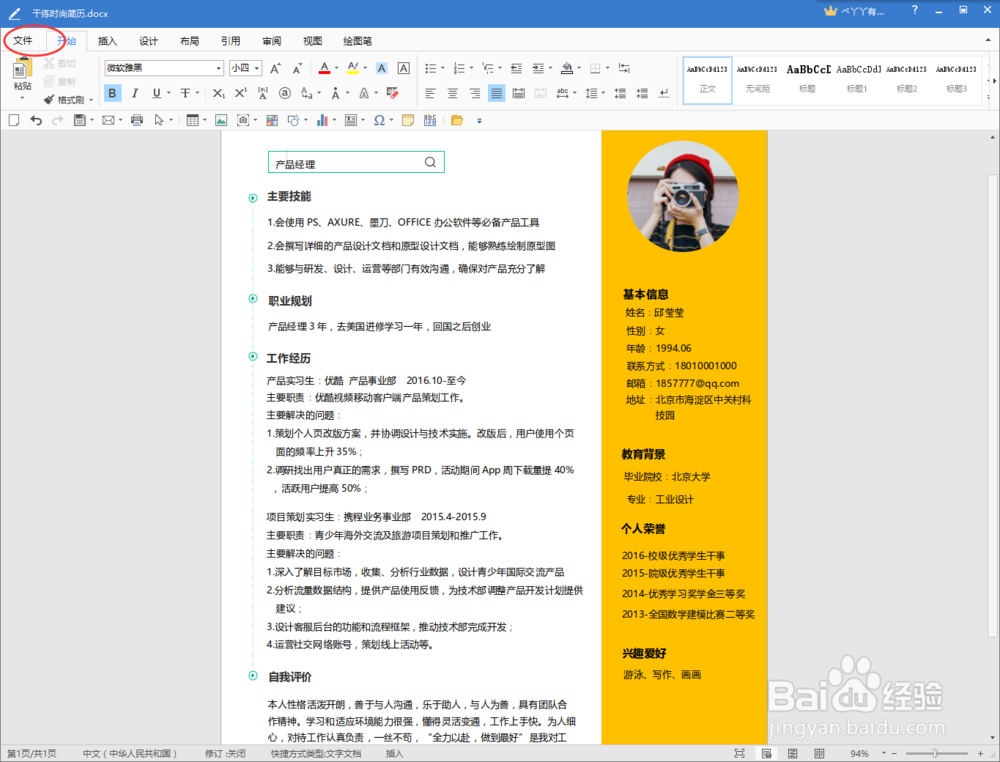
Task: Toggle italic formatting
Action: [x=135, y=93]
